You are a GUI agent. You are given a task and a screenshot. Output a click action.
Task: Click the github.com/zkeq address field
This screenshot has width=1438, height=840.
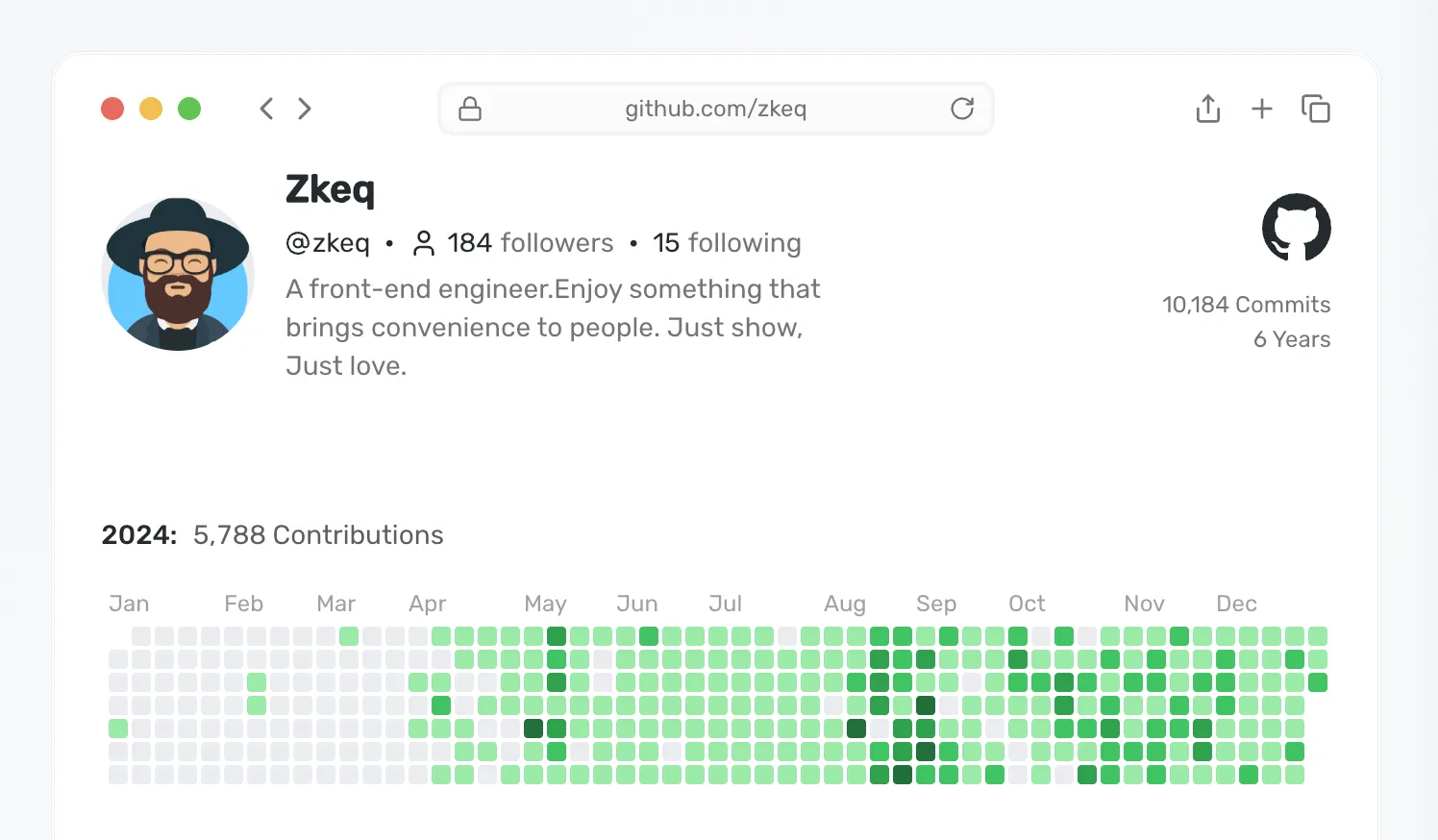pyautogui.click(x=716, y=109)
